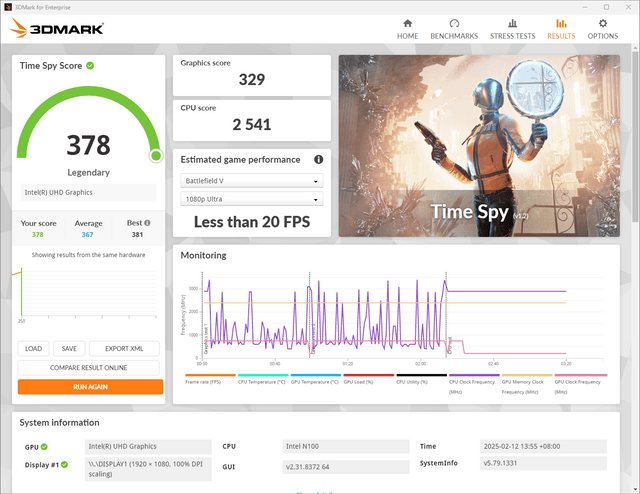Toggle CPU Temperature legend color
This screenshot has width=640, height=494.
(263, 375)
